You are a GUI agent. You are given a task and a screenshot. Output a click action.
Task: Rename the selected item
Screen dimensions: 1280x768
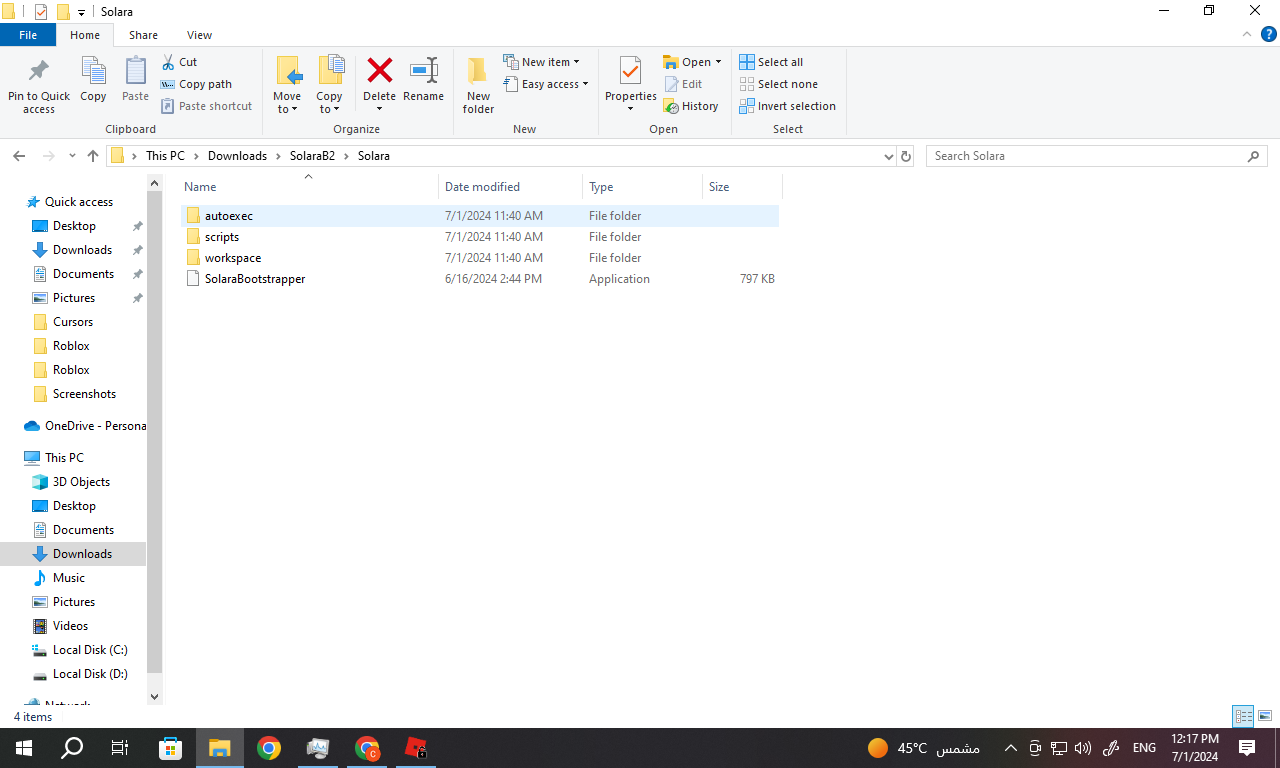pyautogui.click(x=423, y=80)
